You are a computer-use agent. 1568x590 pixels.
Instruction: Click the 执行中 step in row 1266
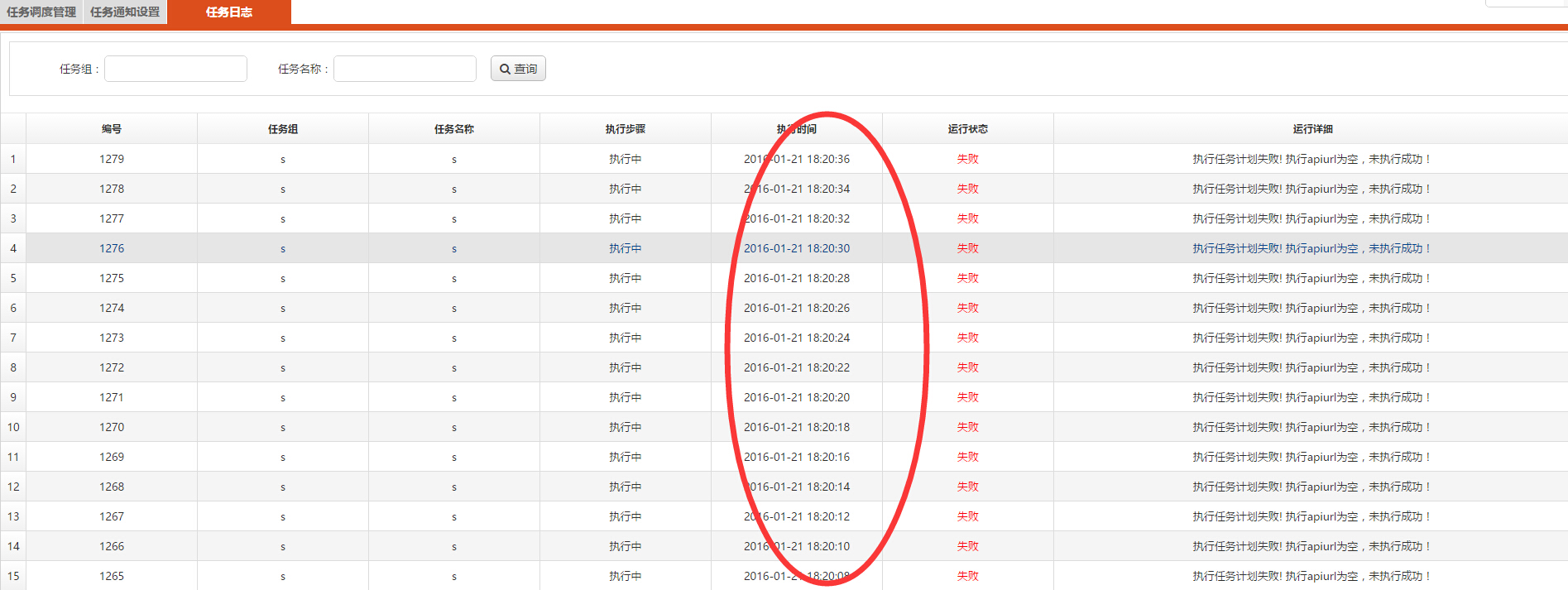coord(626,546)
